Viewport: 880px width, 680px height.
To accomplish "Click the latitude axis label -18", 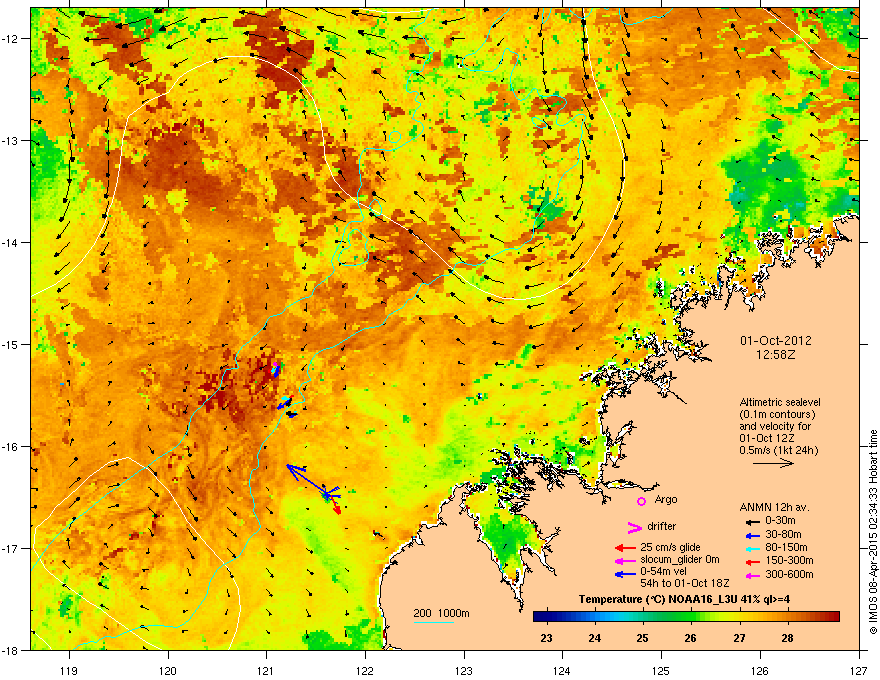I will click(x=10, y=651).
